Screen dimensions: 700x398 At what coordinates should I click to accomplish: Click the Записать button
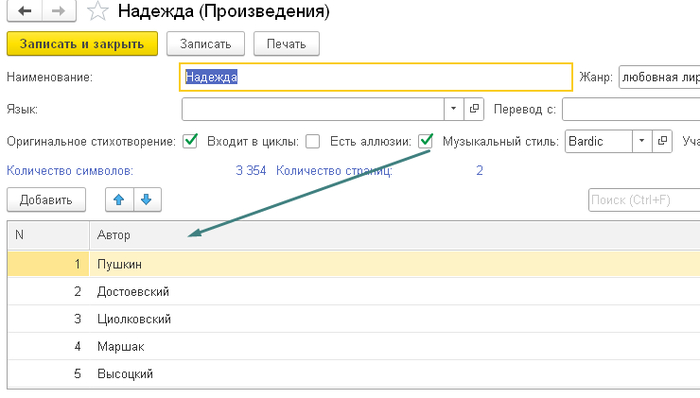tap(205, 44)
